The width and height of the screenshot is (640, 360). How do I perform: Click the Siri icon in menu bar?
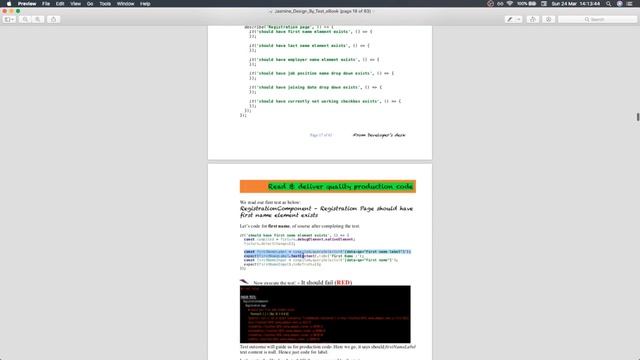620,4
